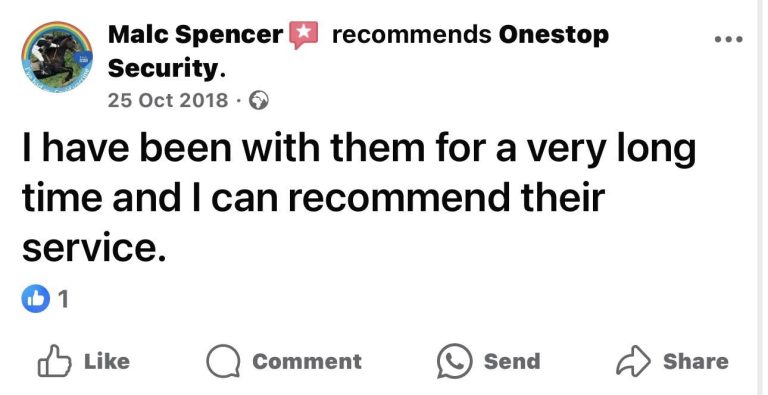The height and width of the screenshot is (395, 768).
Task: Click the pink star recommendation badge
Action: [304, 35]
